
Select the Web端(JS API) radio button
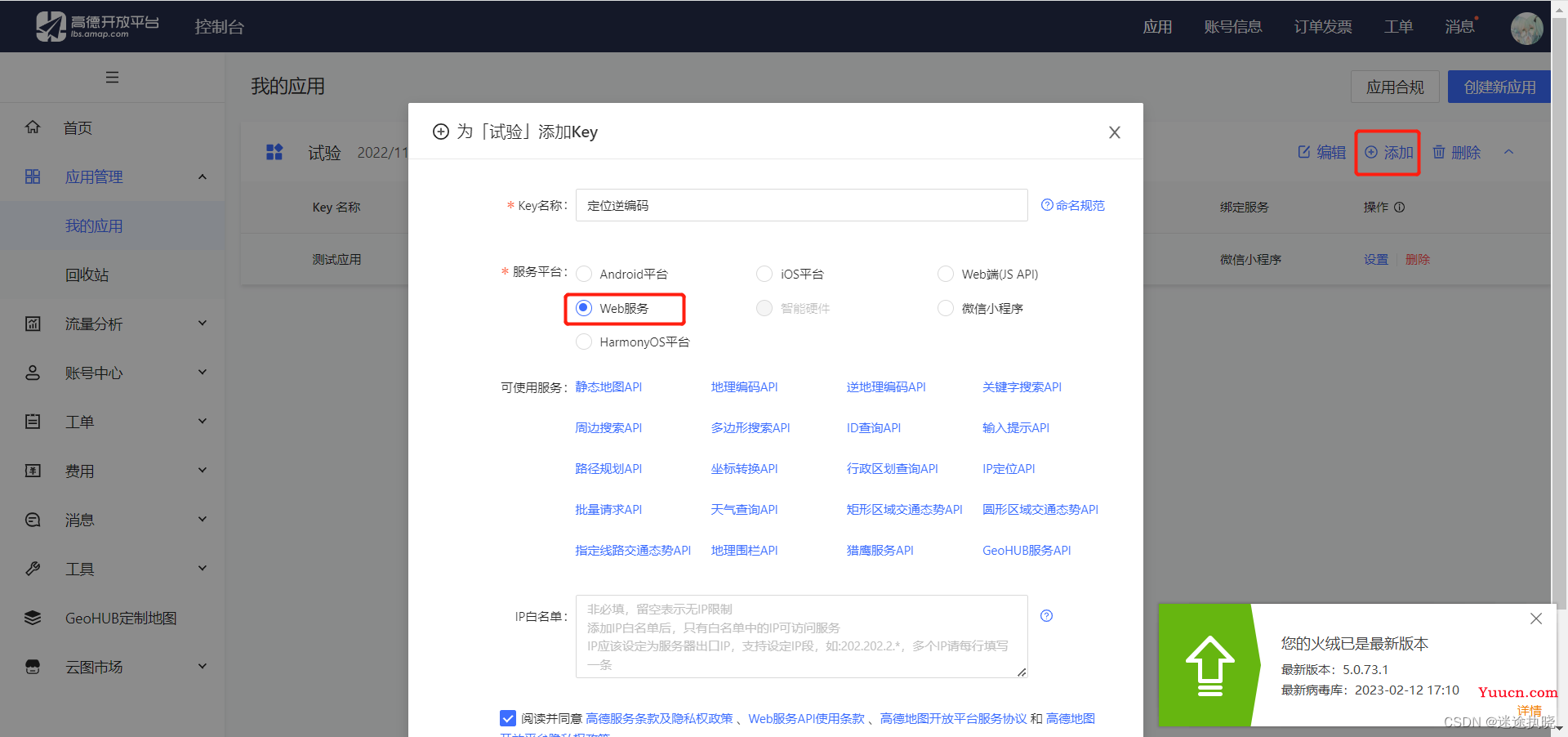(x=946, y=274)
